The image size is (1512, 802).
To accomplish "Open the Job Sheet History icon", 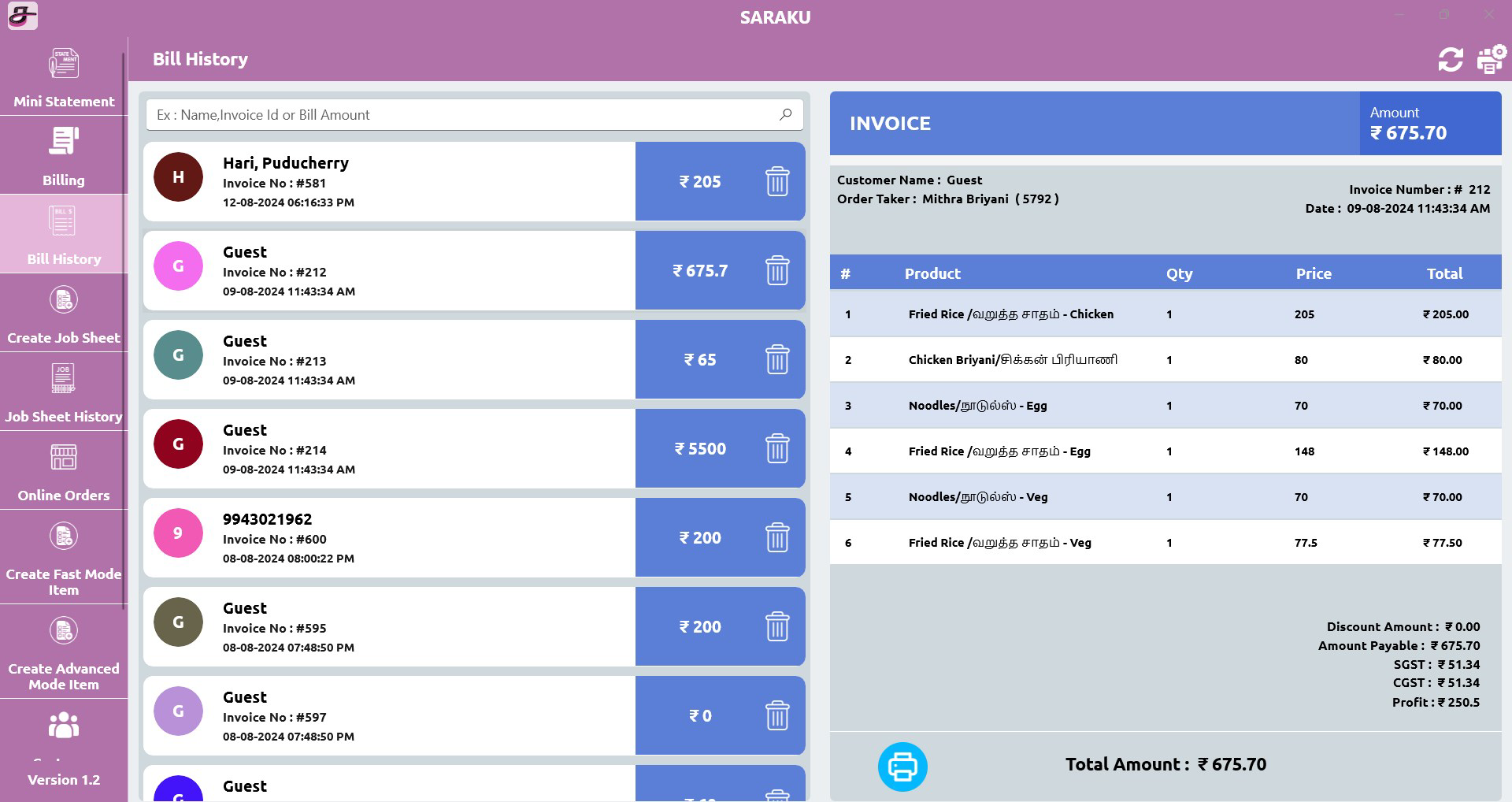I will (63, 378).
